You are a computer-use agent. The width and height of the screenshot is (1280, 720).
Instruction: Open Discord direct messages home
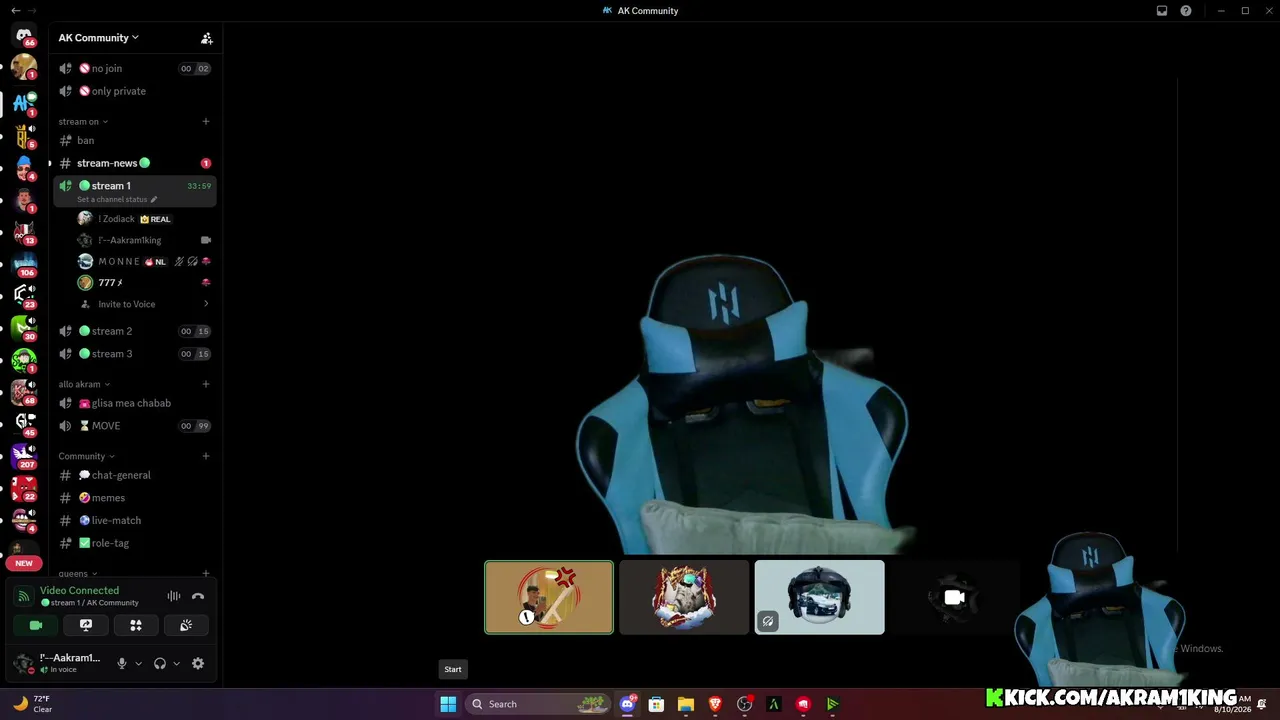(24, 34)
